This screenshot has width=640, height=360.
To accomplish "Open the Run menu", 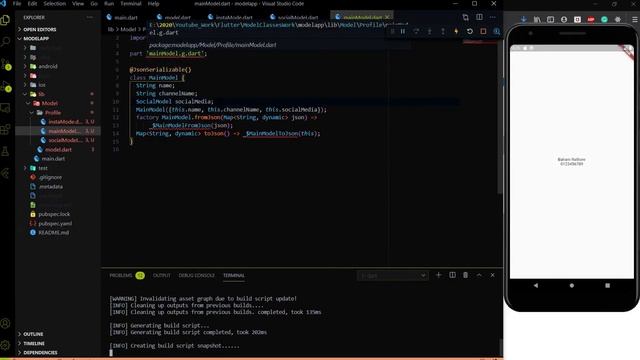I will [109, 4].
